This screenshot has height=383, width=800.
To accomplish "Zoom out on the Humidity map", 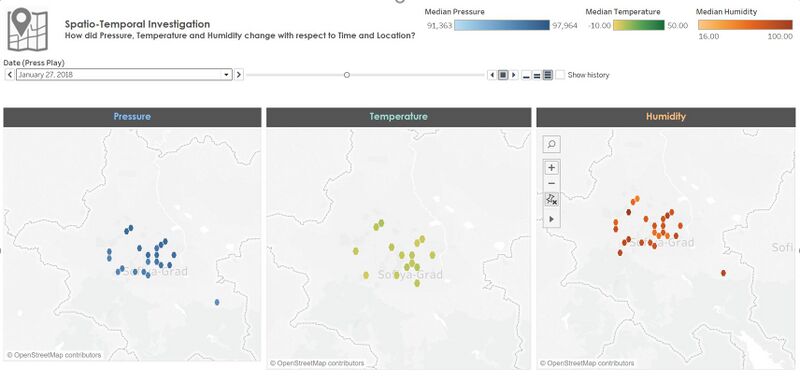I will [x=551, y=184].
